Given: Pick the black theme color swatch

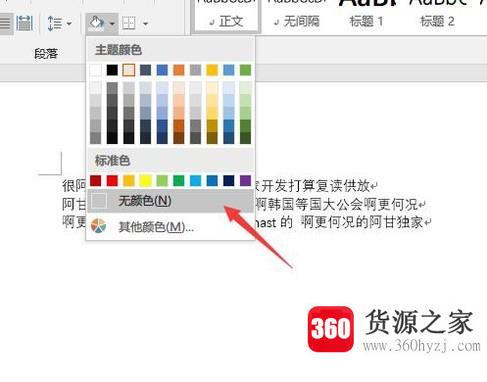Looking at the screenshot, I should [112, 70].
